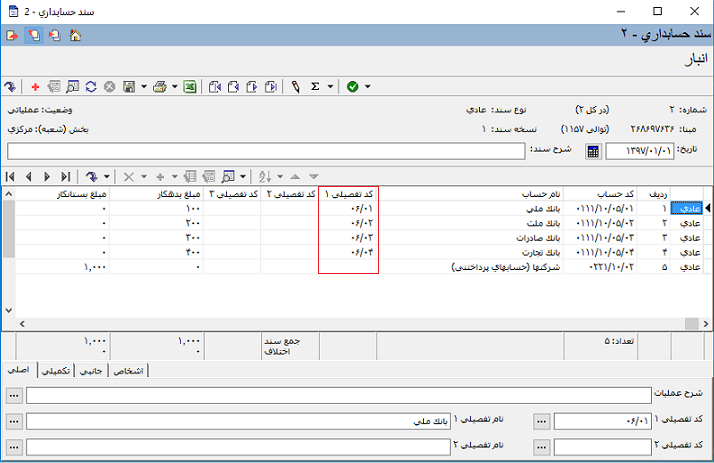Open the اشخاص tab
Viewport: 714px width, 463px height.
(x=126, y=371)
